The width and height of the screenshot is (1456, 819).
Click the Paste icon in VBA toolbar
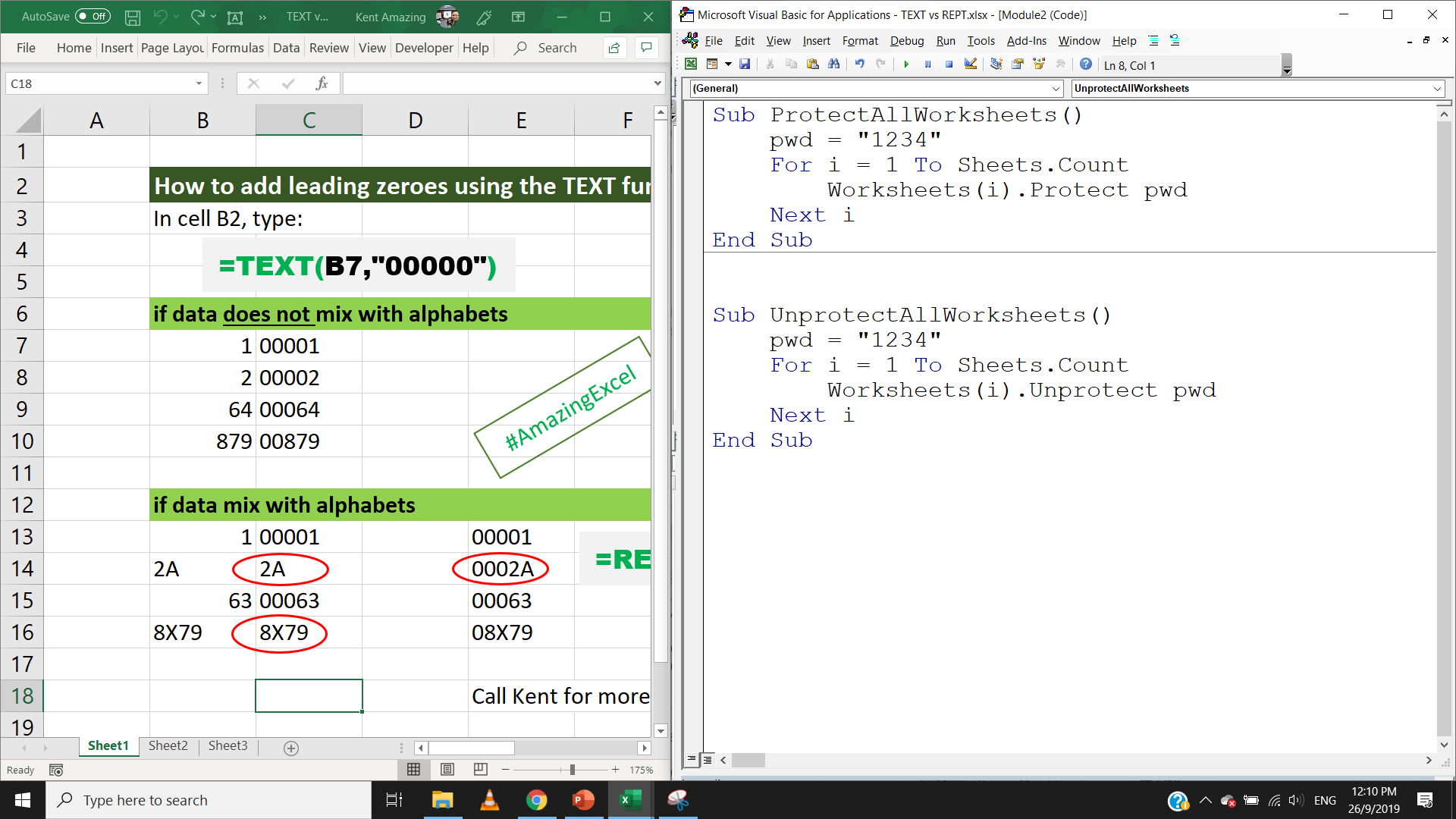point(813,64)
